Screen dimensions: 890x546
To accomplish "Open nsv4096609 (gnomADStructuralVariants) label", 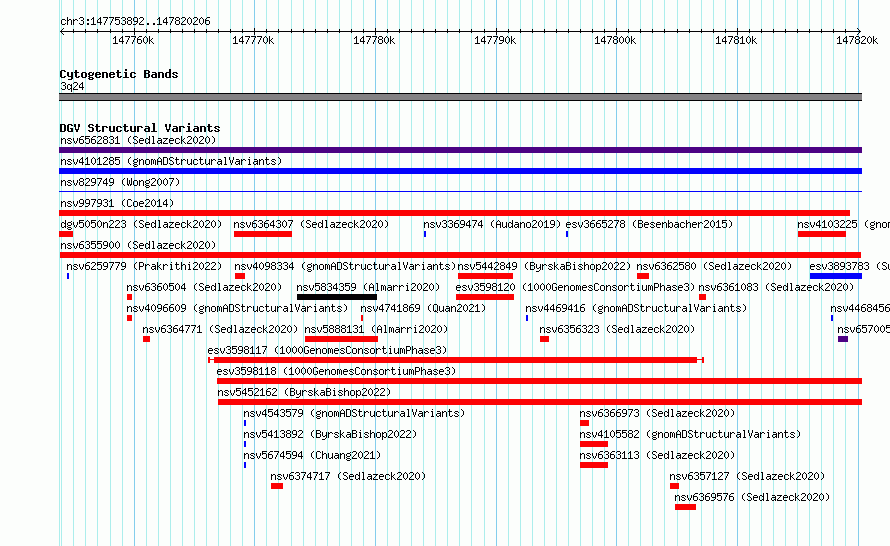I will (x=237, y=308).
